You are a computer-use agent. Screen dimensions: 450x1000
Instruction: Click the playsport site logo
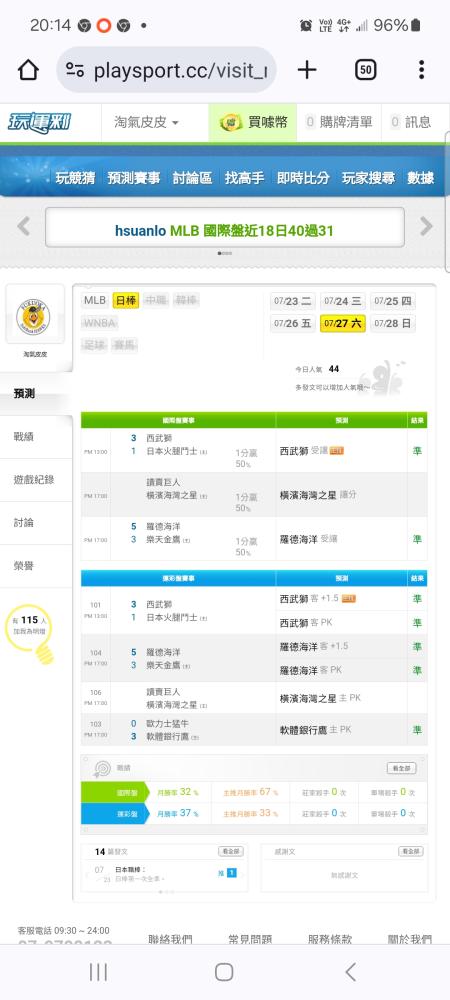[x=40, y=122]
